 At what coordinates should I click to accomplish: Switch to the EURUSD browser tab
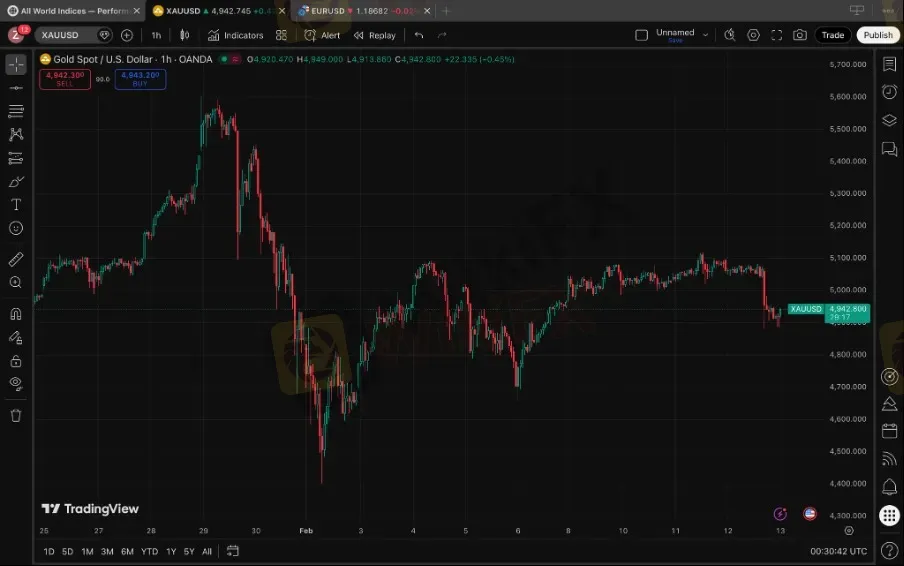pos(364,11)
